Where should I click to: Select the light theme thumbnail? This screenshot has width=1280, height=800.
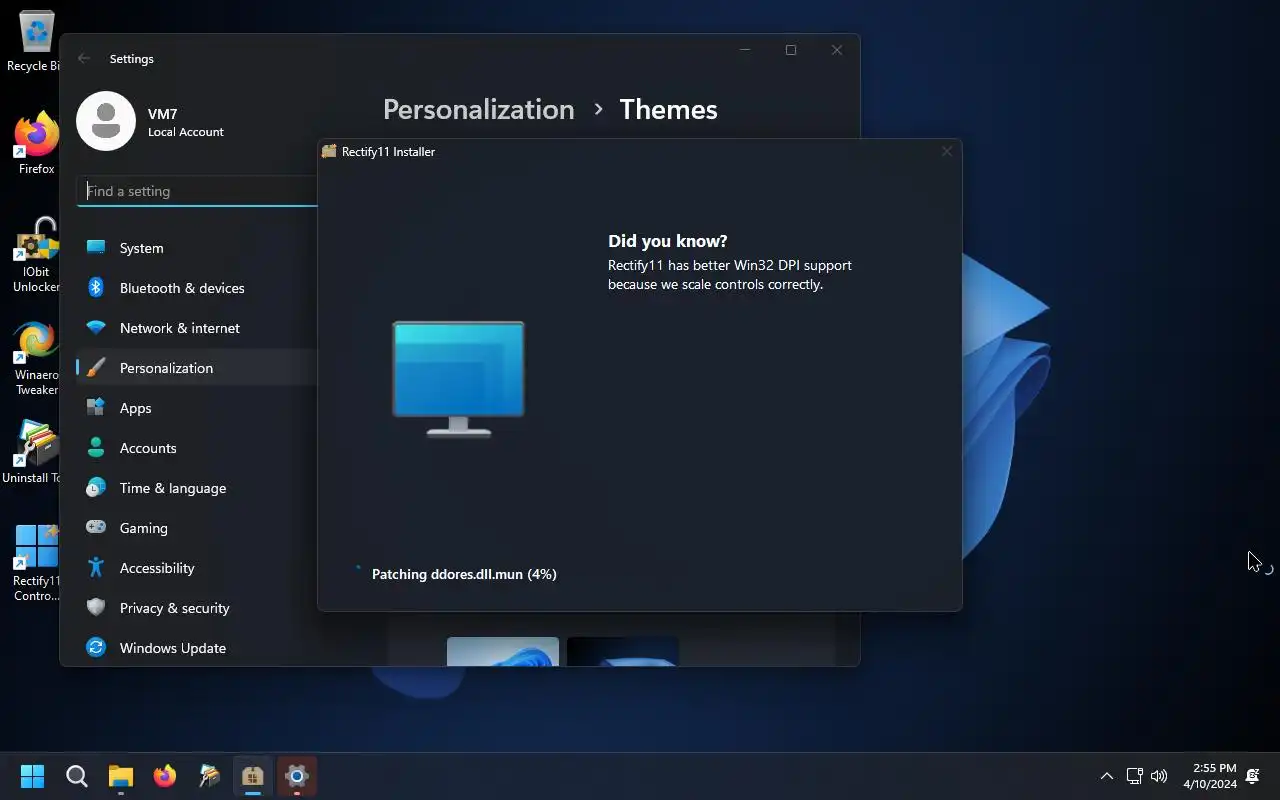click(x=503, y=651)
